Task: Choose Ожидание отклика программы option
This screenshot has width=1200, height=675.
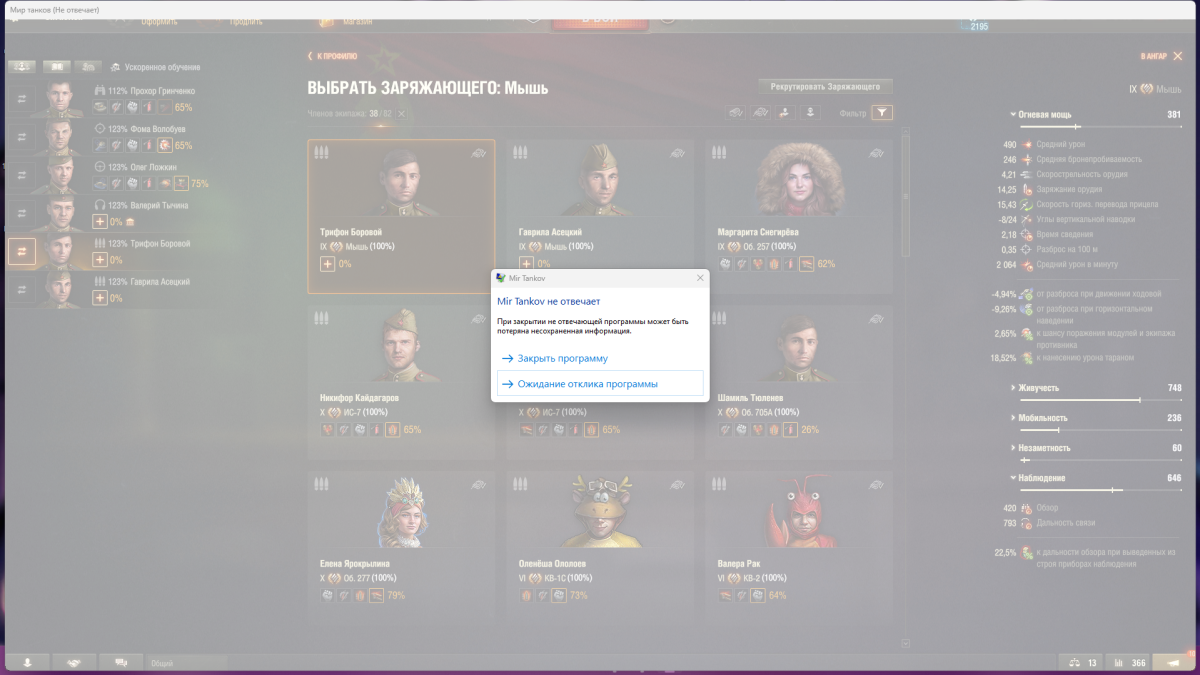Action: point(600,383)
